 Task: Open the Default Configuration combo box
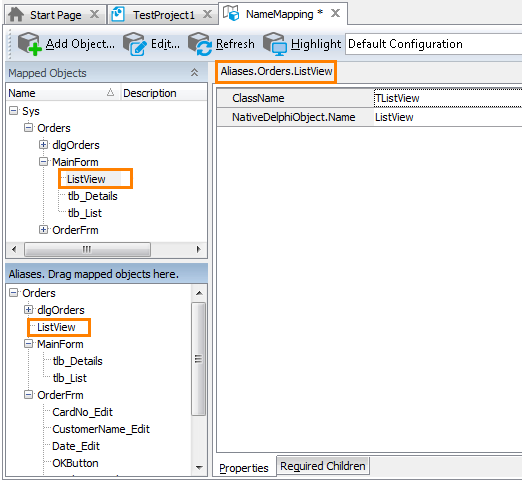433,44
